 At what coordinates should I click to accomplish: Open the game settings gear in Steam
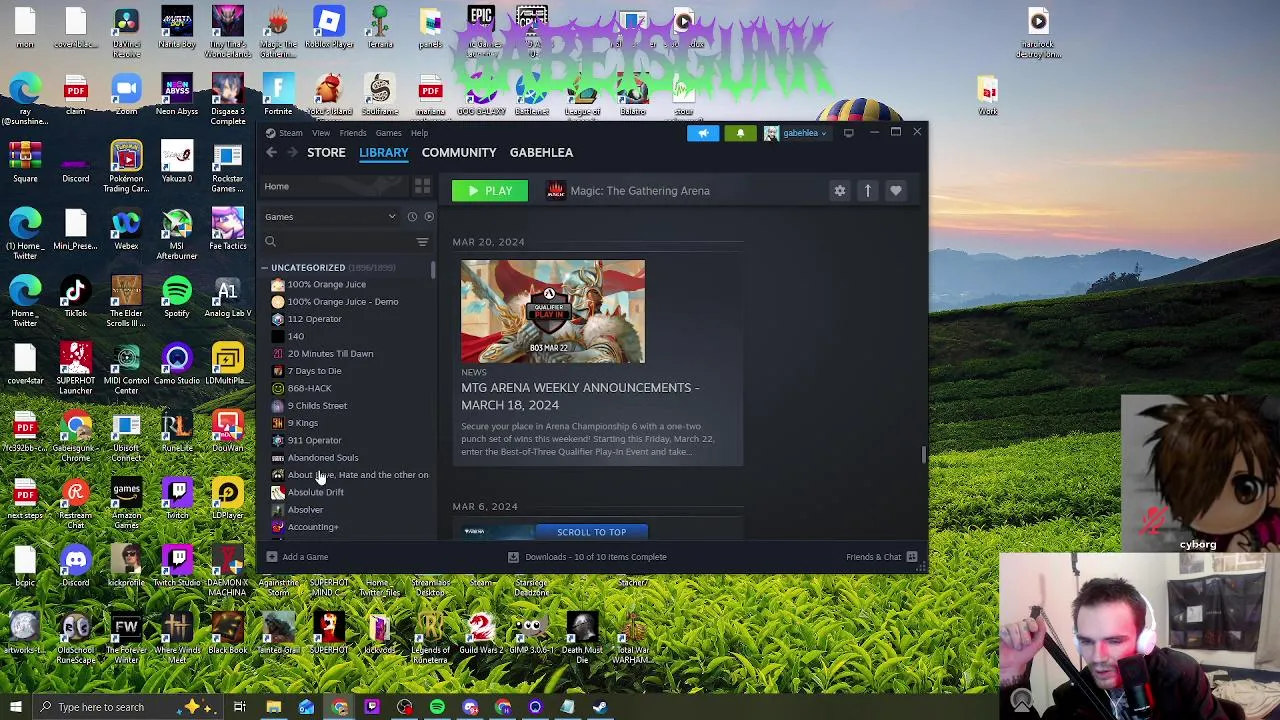point(840,191)
